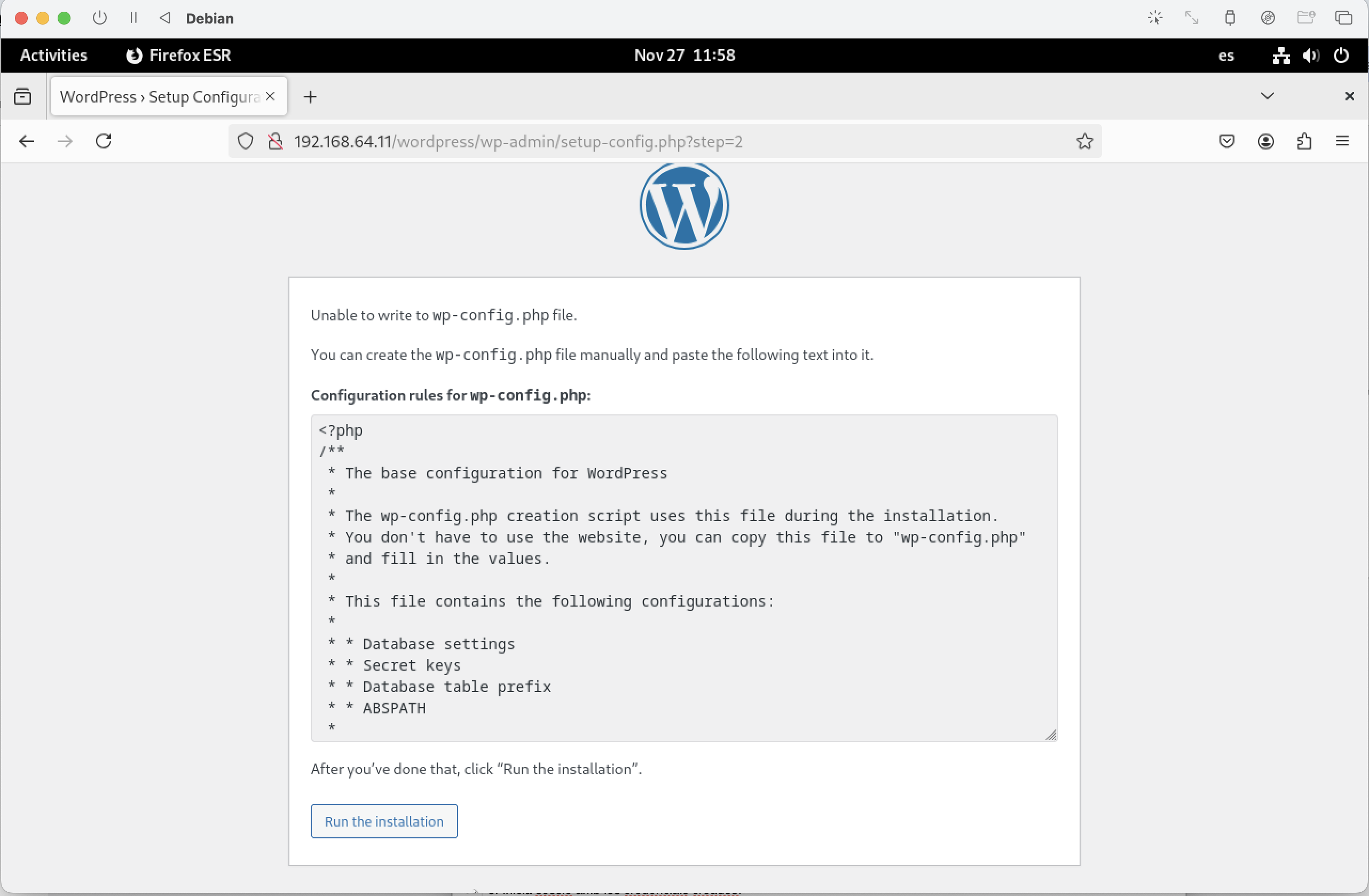The height and width of the screenshot is (896, 1369).
Task: Reload the current page
Action: tap(104, 142)
